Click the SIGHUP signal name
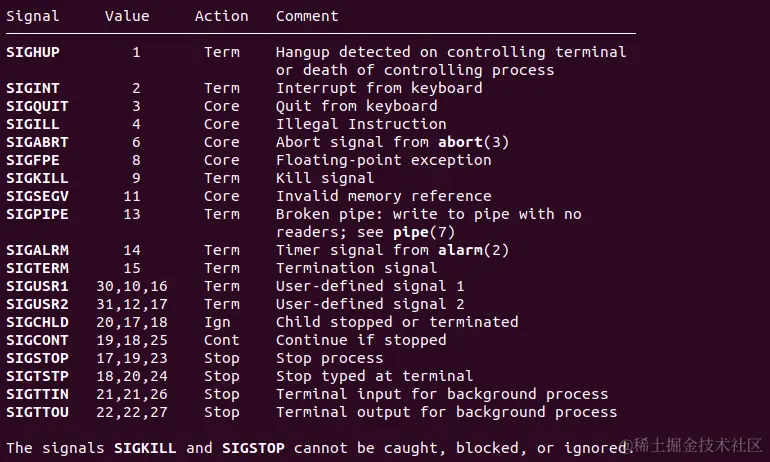The height and width of the screenshot is (462, 770). coord(33,52)
